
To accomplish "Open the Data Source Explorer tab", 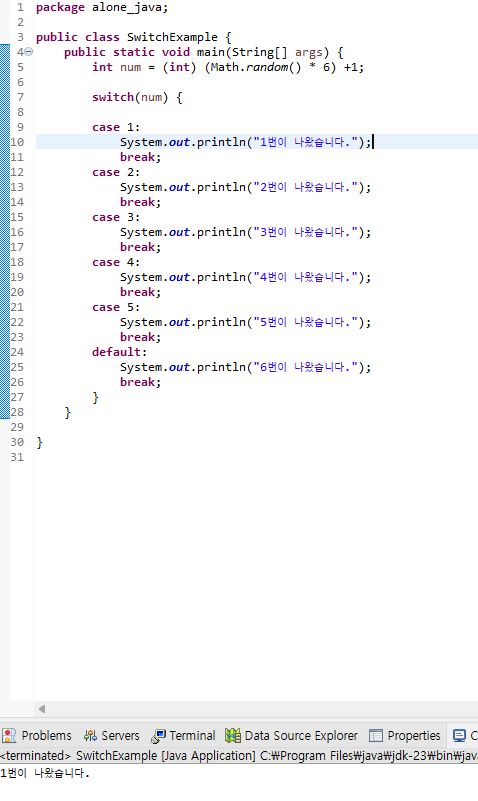I will pyautogui.click(x=292, y=736).
